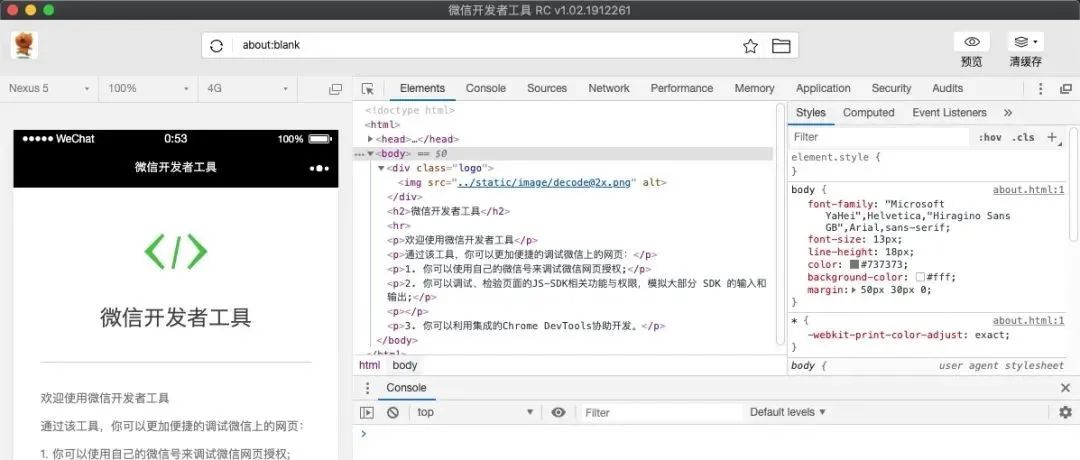
Task: Select the Event Listeners pane tab
Action: tap(949, 112)
